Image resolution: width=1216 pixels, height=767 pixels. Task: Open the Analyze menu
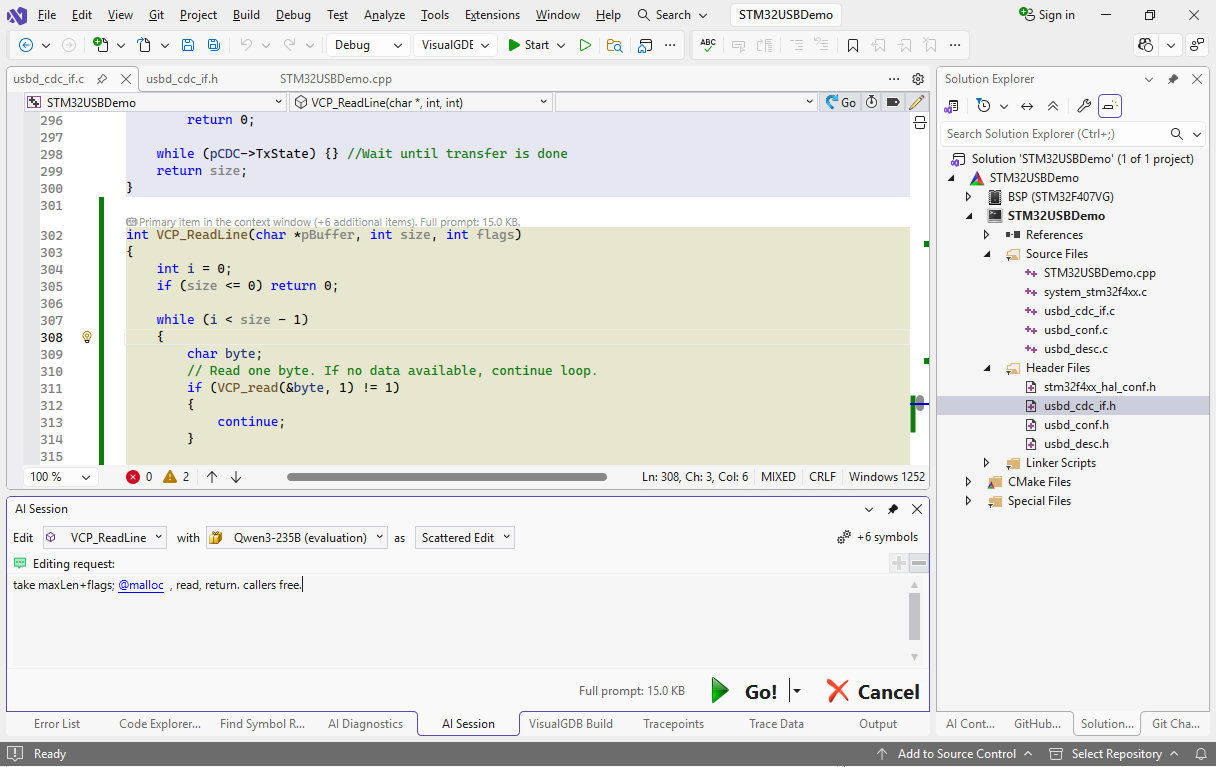384,15
